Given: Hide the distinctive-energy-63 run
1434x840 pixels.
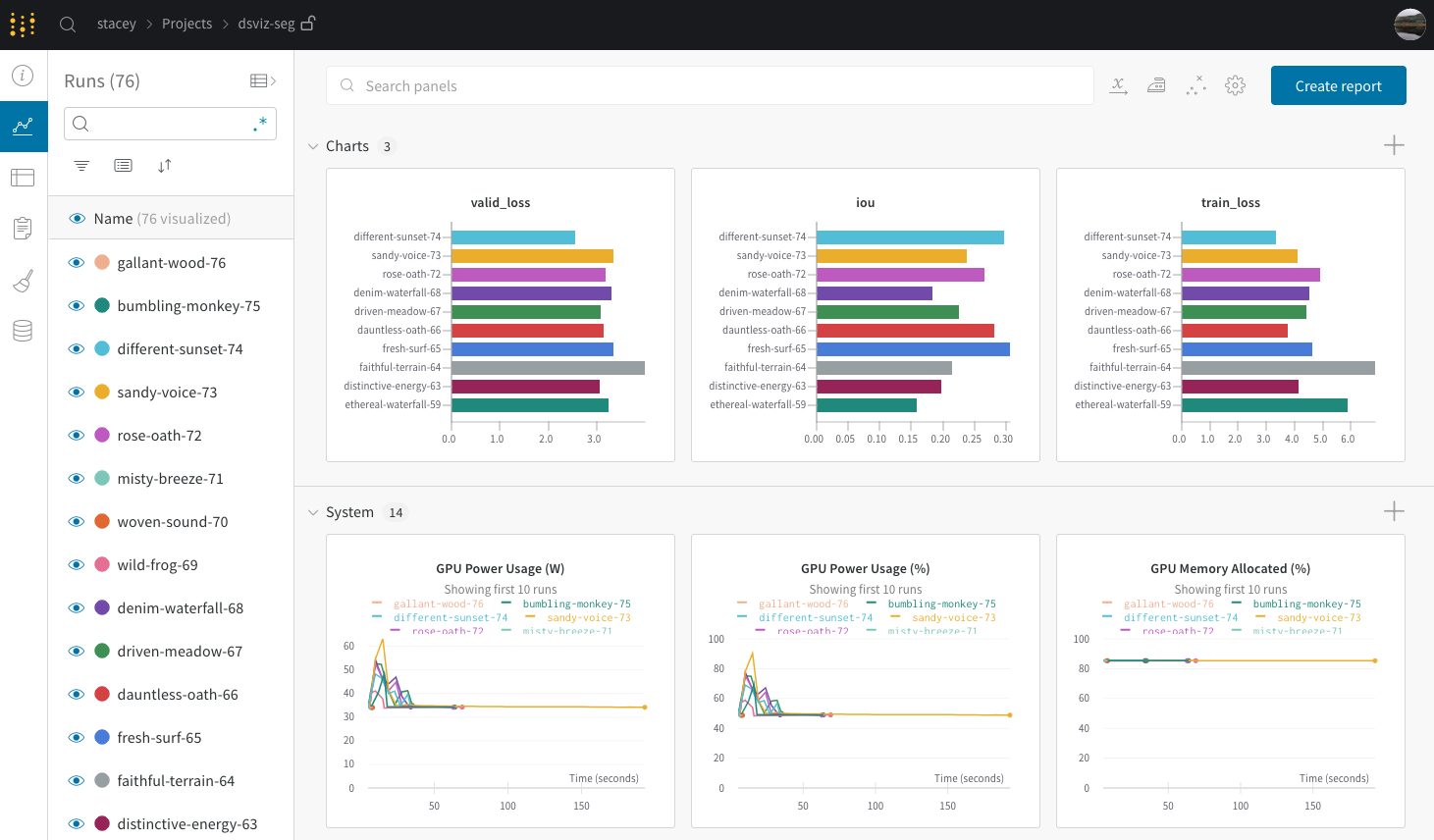Looking at the screenshot, I should (x=77, y=824).
